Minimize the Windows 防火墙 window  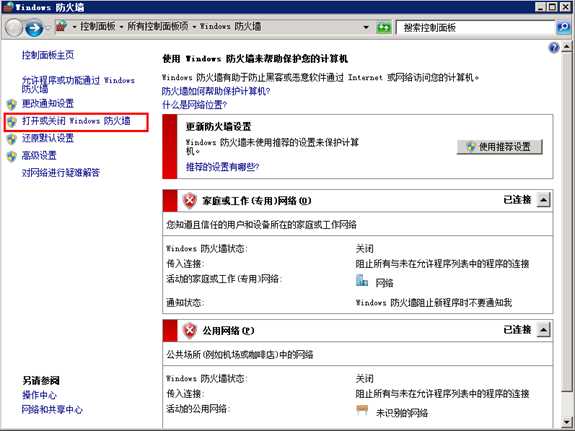[540, 7]
